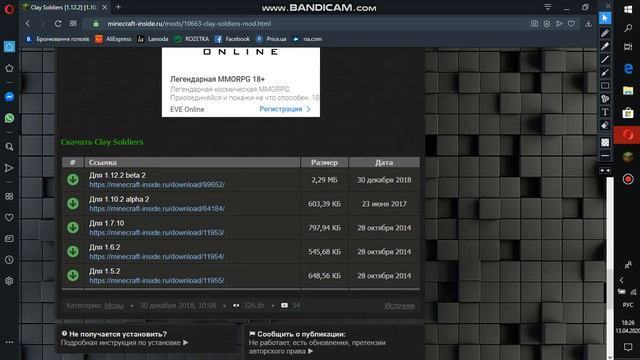
Task: Click the Размер column header
Action: [x=324, y=162]
